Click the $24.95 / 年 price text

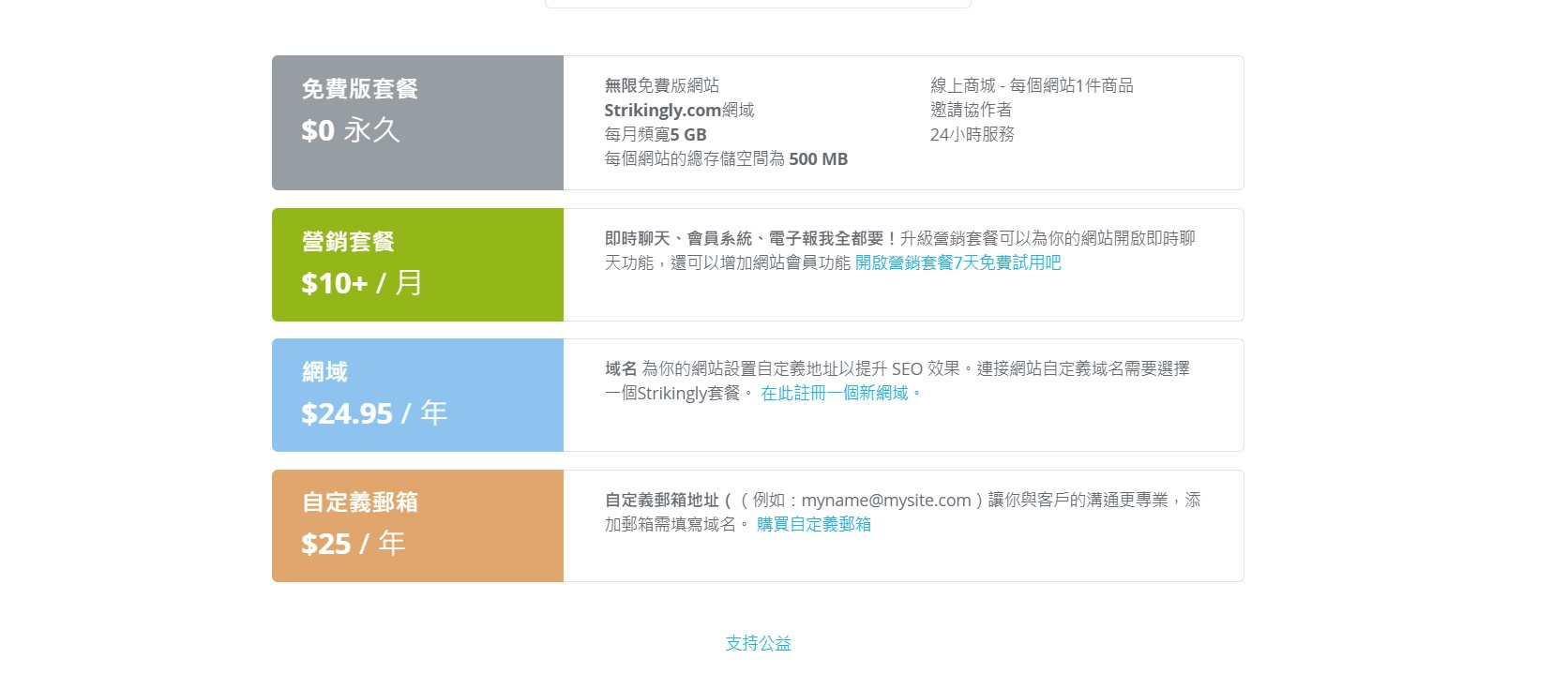[x=374, y=413]
